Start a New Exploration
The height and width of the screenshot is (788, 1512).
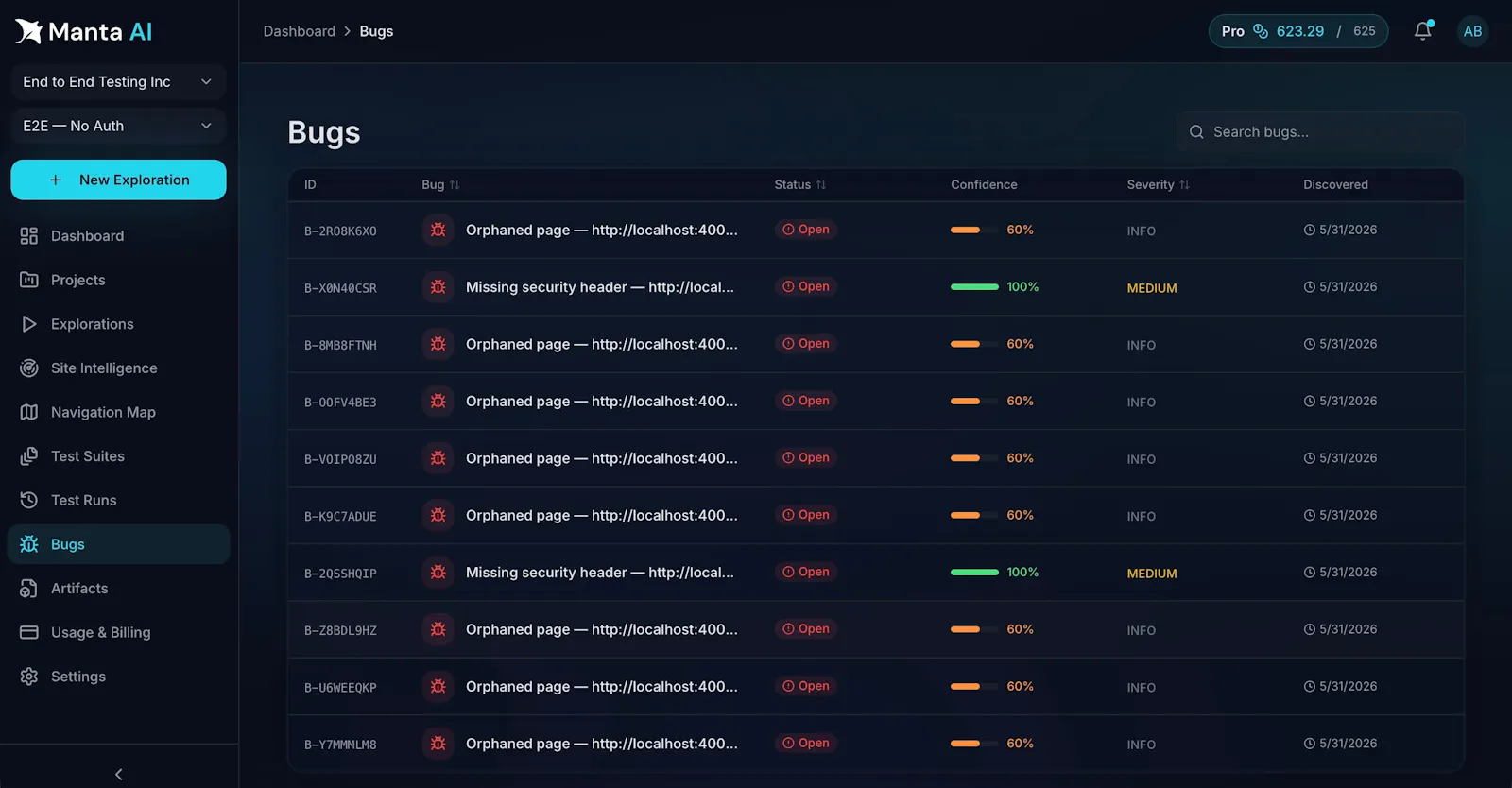pos(119,180)
